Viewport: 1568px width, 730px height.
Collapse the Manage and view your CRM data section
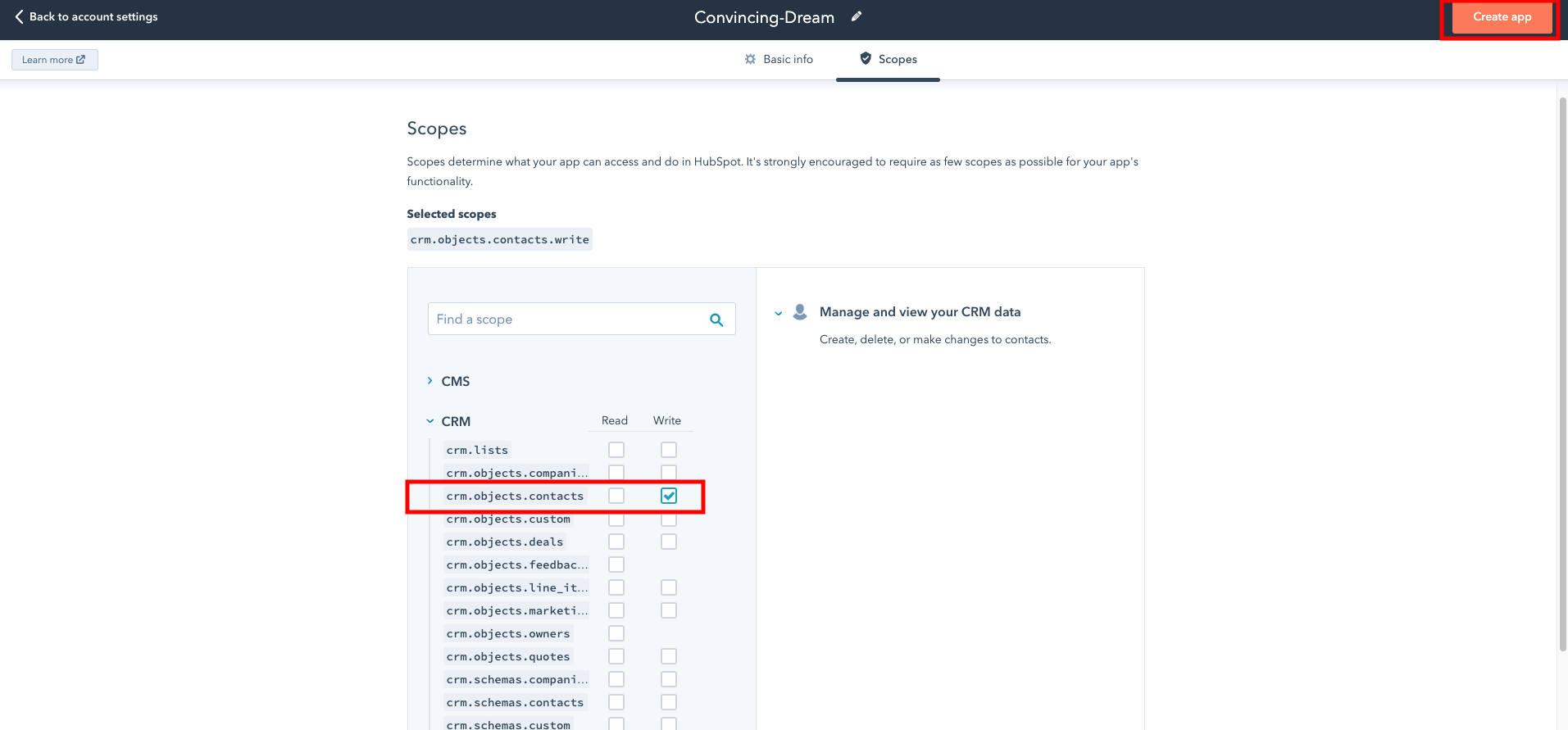click(x=779, y=313)
